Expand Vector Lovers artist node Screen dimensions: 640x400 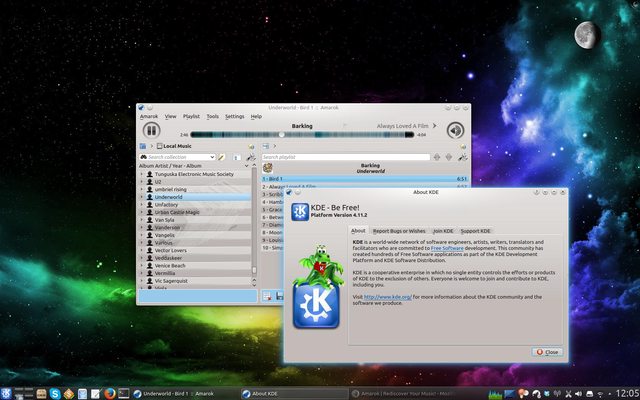142,250
